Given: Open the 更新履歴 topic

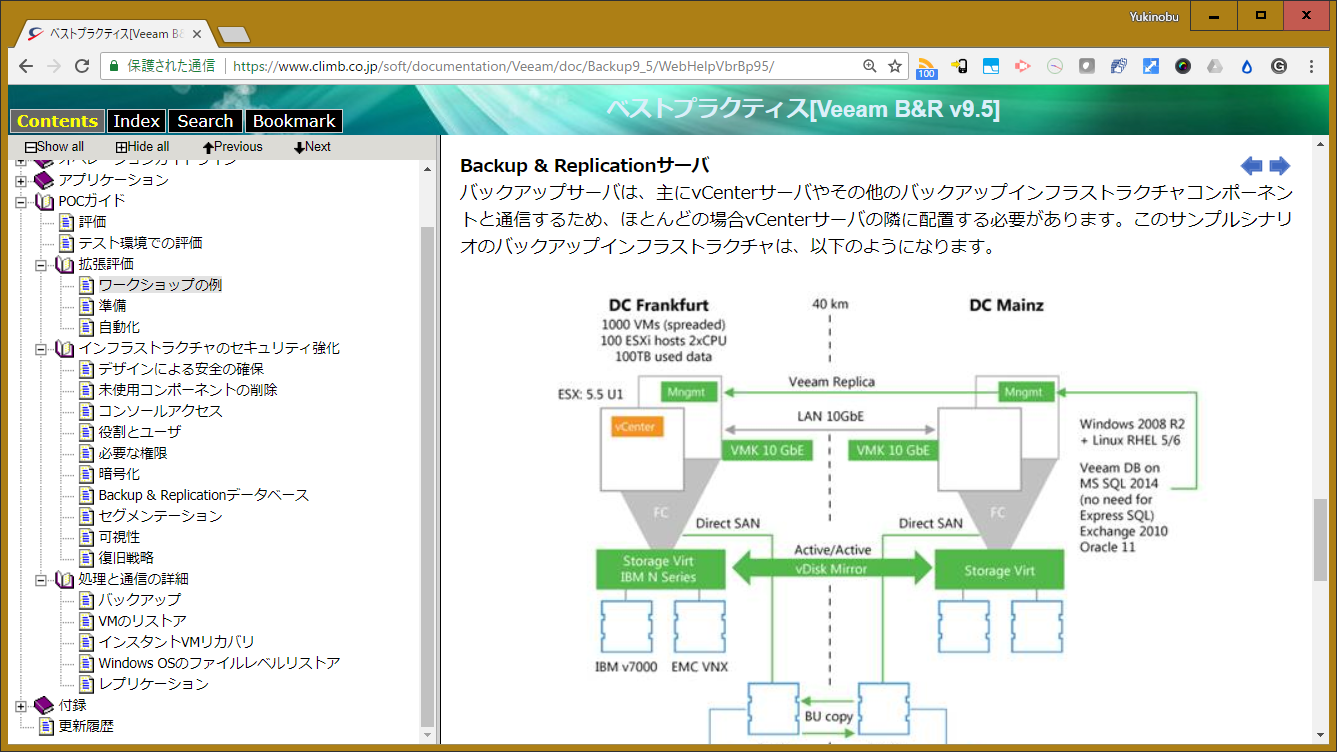Looking at the screenshot, I should [x=86, y=726].
